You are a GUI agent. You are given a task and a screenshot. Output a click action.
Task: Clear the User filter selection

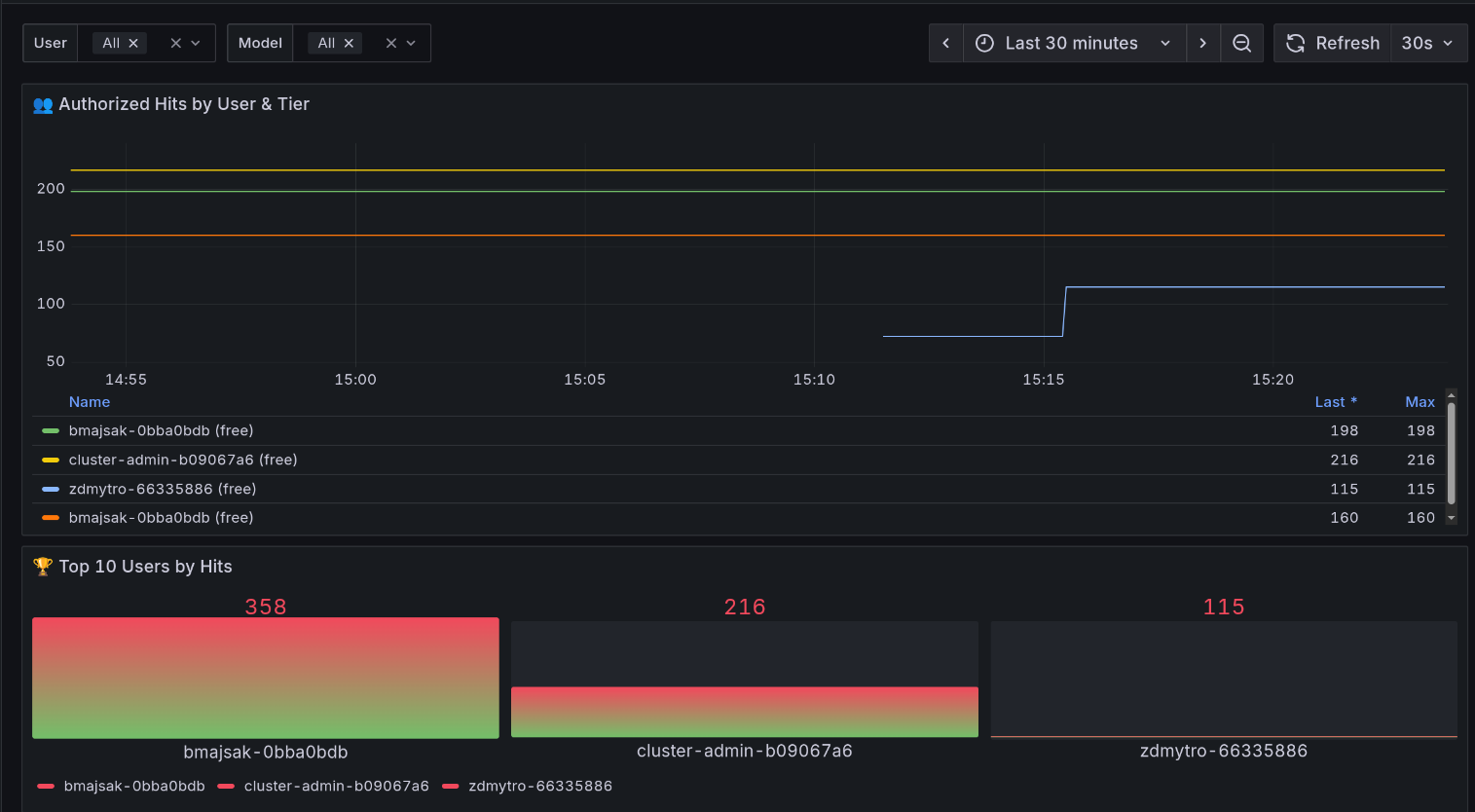pos(175,43)
